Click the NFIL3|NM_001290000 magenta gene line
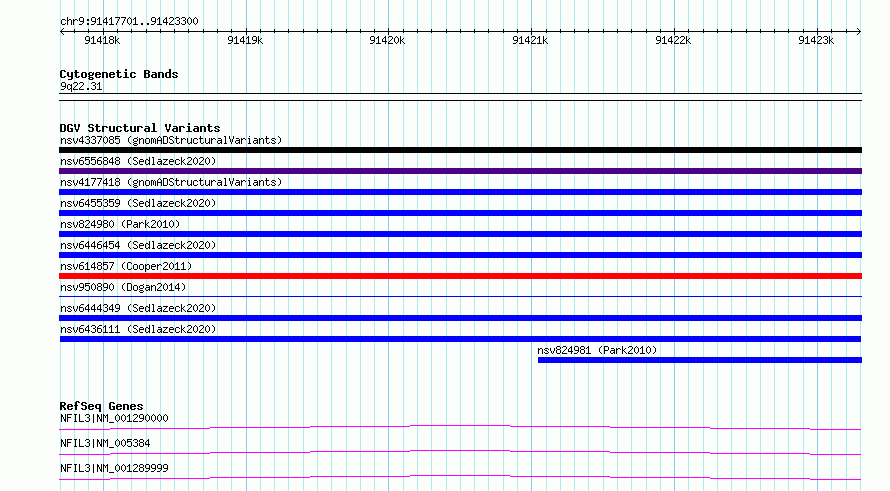 tap(460, 427)
